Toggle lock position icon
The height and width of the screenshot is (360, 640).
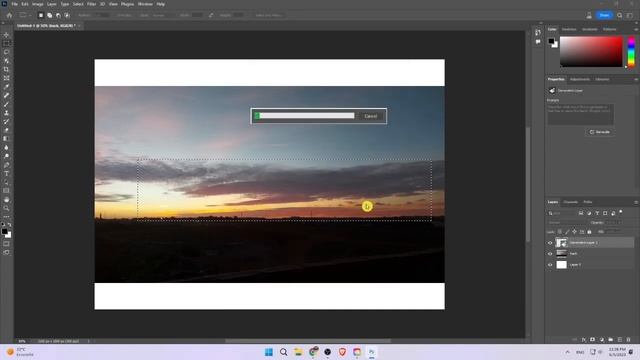tap(574, 232)
